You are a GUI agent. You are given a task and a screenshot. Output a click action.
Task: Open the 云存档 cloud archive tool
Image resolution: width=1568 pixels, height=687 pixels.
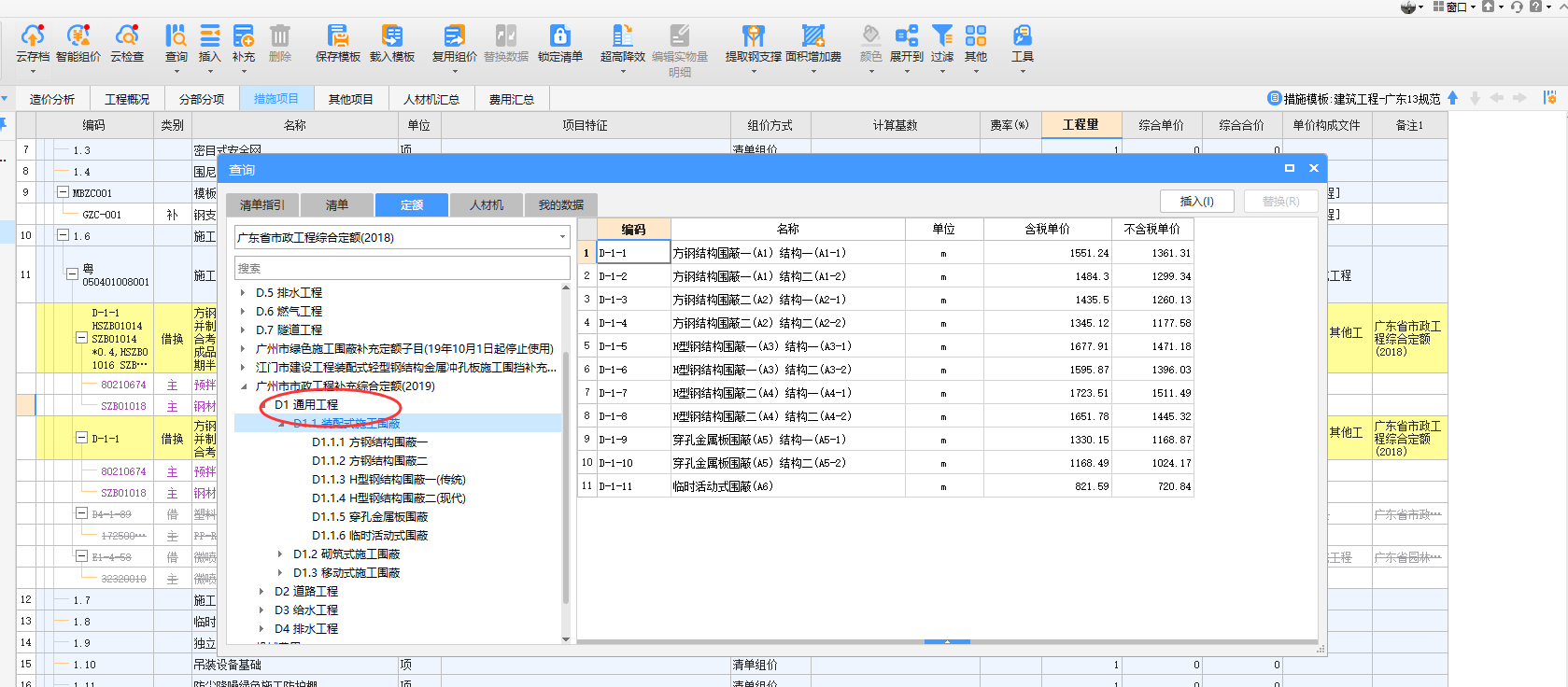tap(33, 44)
